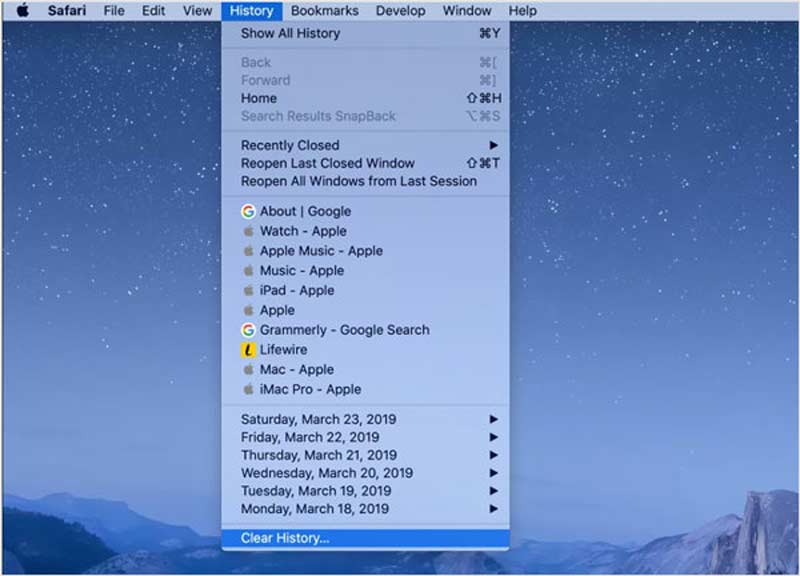800x576 pixels.
Task: Select Clear History... menu item
Action: pos(365,538)
